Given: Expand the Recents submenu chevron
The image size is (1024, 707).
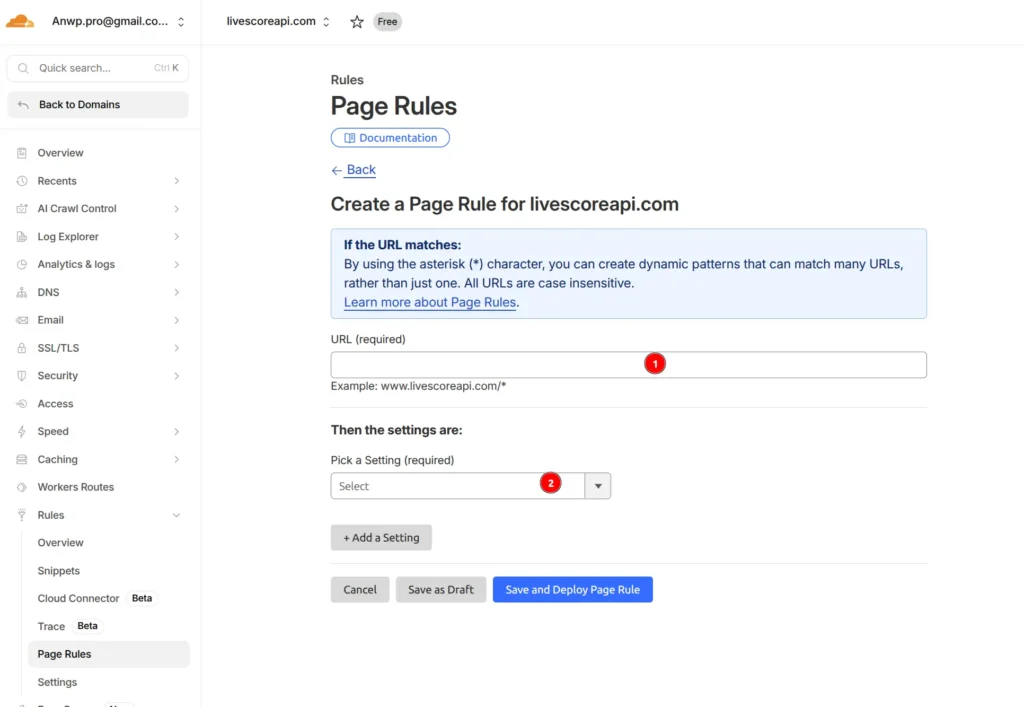Looking at the screenshot, I should (176, 181).
